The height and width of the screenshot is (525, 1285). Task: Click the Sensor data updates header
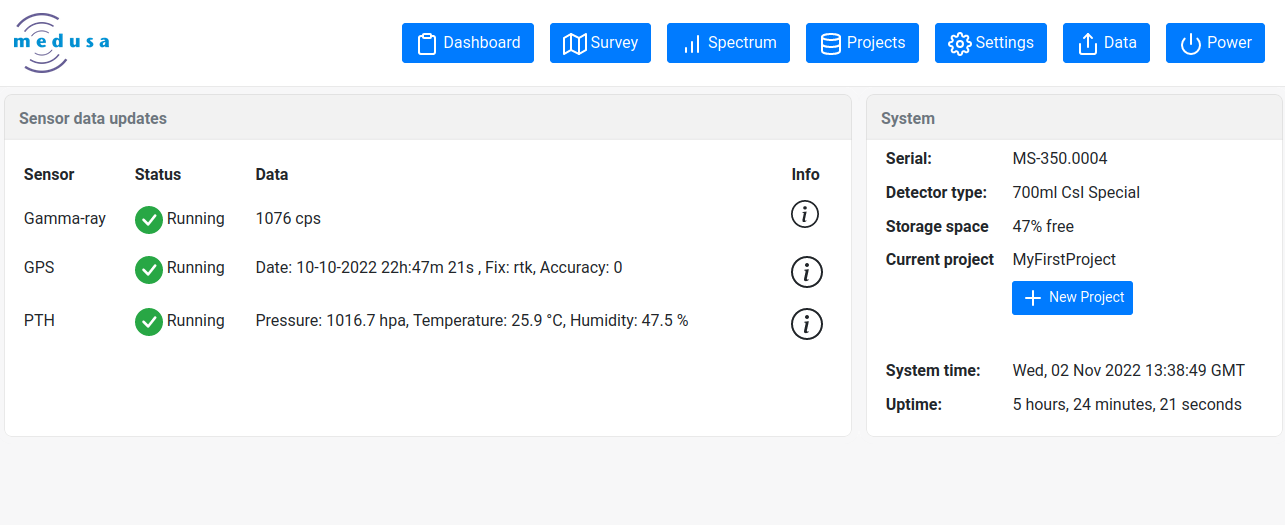click(93, 118)
